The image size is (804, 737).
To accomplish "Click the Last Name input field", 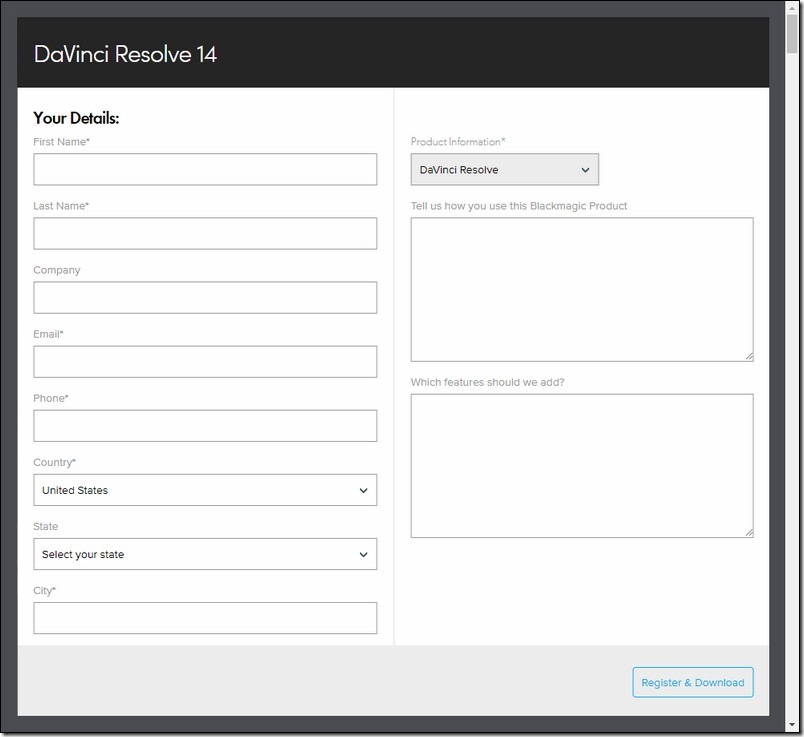I will pos(205,233).
